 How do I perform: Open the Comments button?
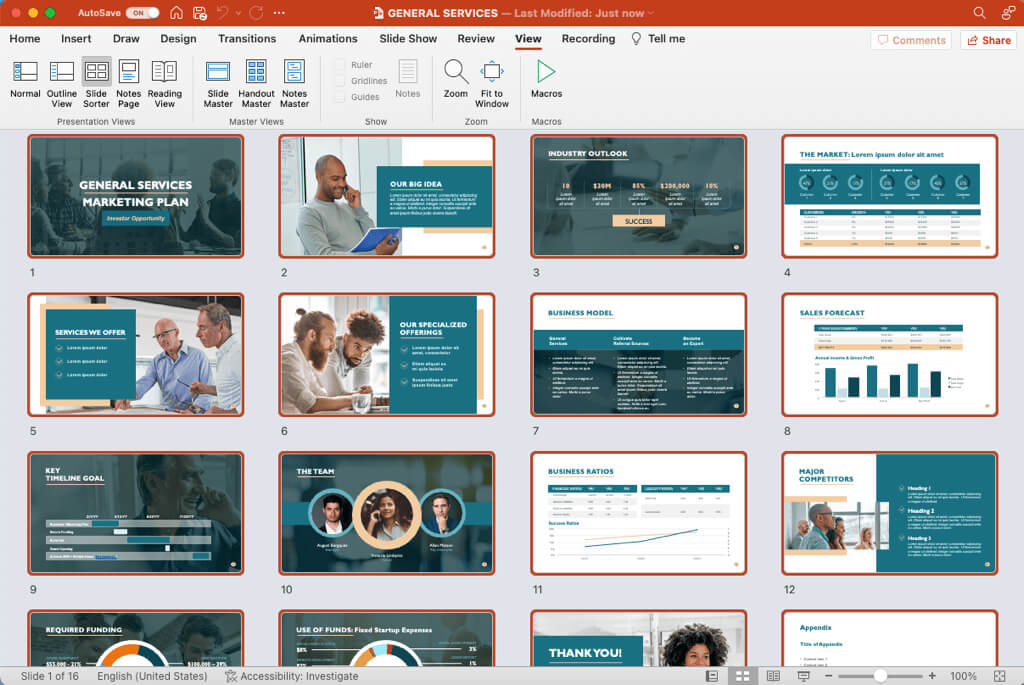pos(911,40)
